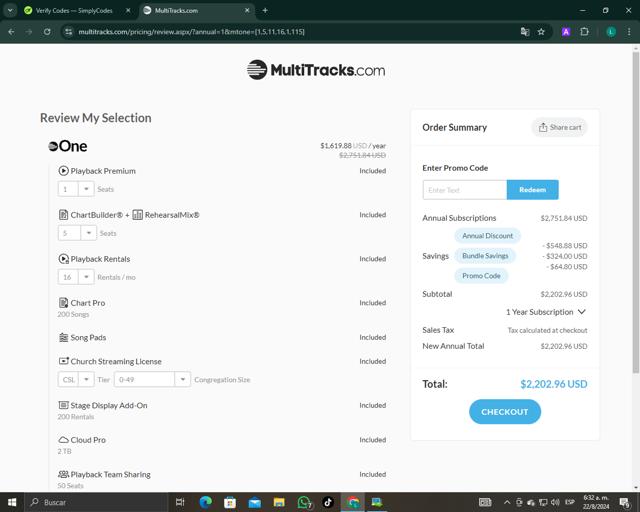The height and width of the screenshot is (512, 640).
Task: Click the Song Pads icon
Action: click(x=63, y=337)
